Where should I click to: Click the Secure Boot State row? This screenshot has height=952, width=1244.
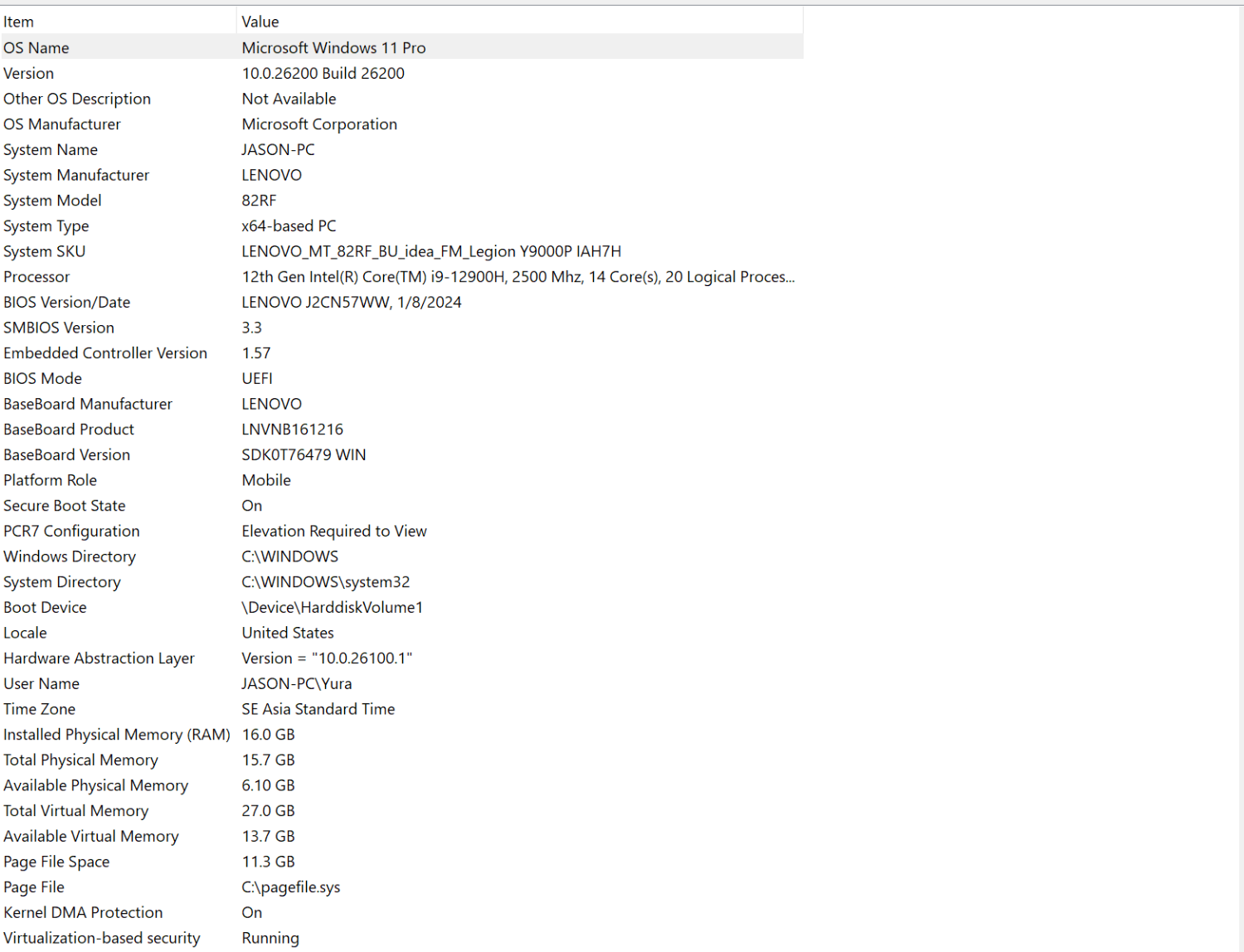click(x=65, y=506)
